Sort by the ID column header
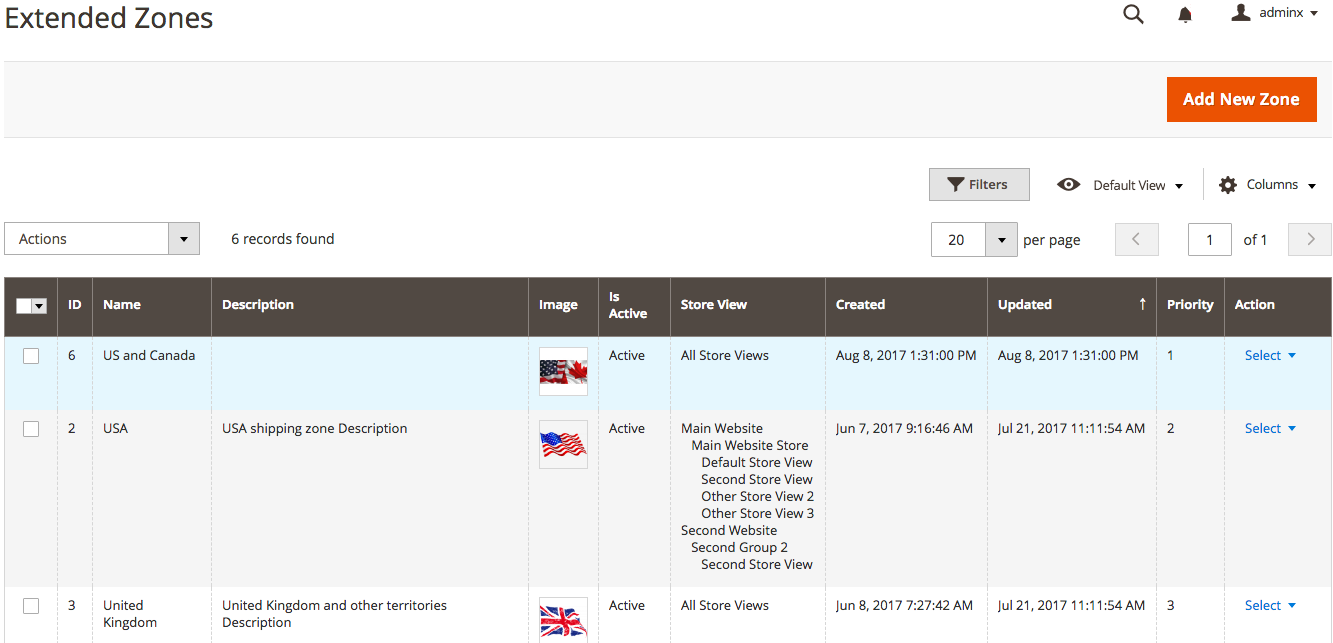The width and height of the screenshot is (1333, 643). [75, 305]
